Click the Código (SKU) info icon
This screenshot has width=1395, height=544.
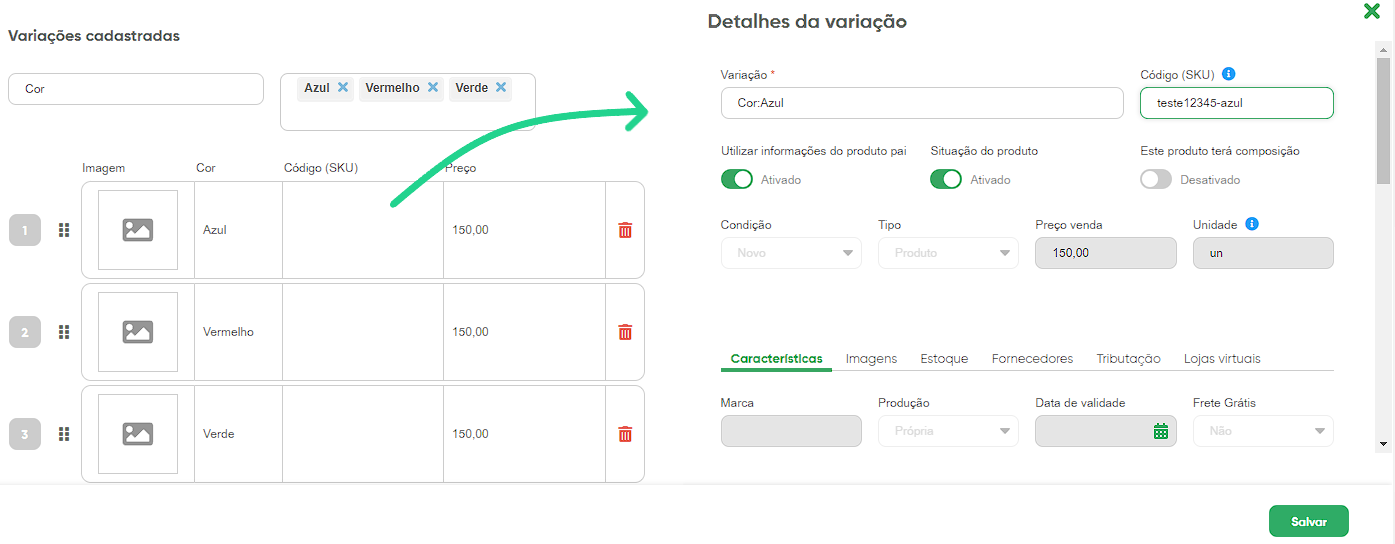(1229, 74)
